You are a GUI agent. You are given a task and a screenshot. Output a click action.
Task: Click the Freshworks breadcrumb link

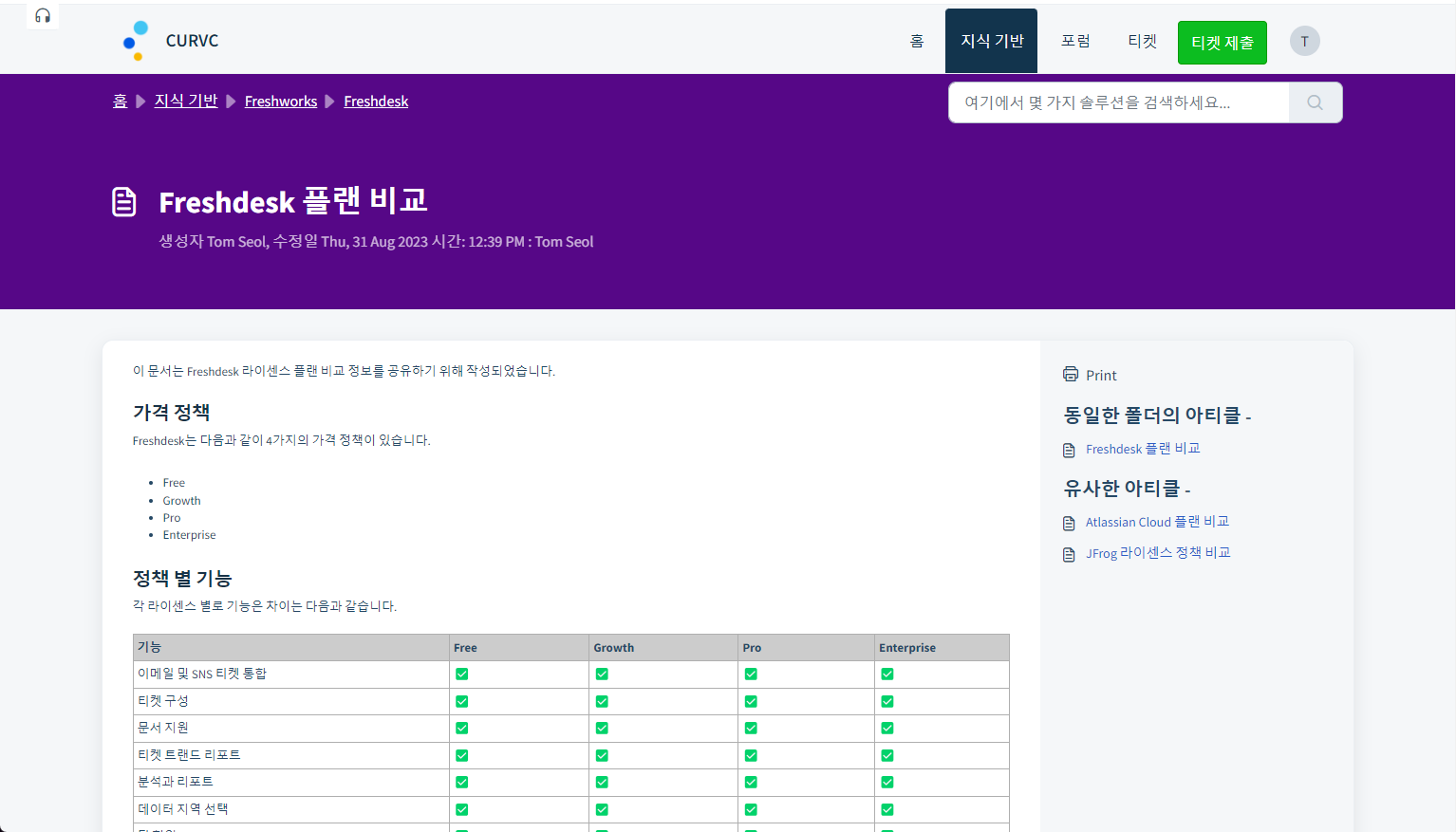click(281, 102)
